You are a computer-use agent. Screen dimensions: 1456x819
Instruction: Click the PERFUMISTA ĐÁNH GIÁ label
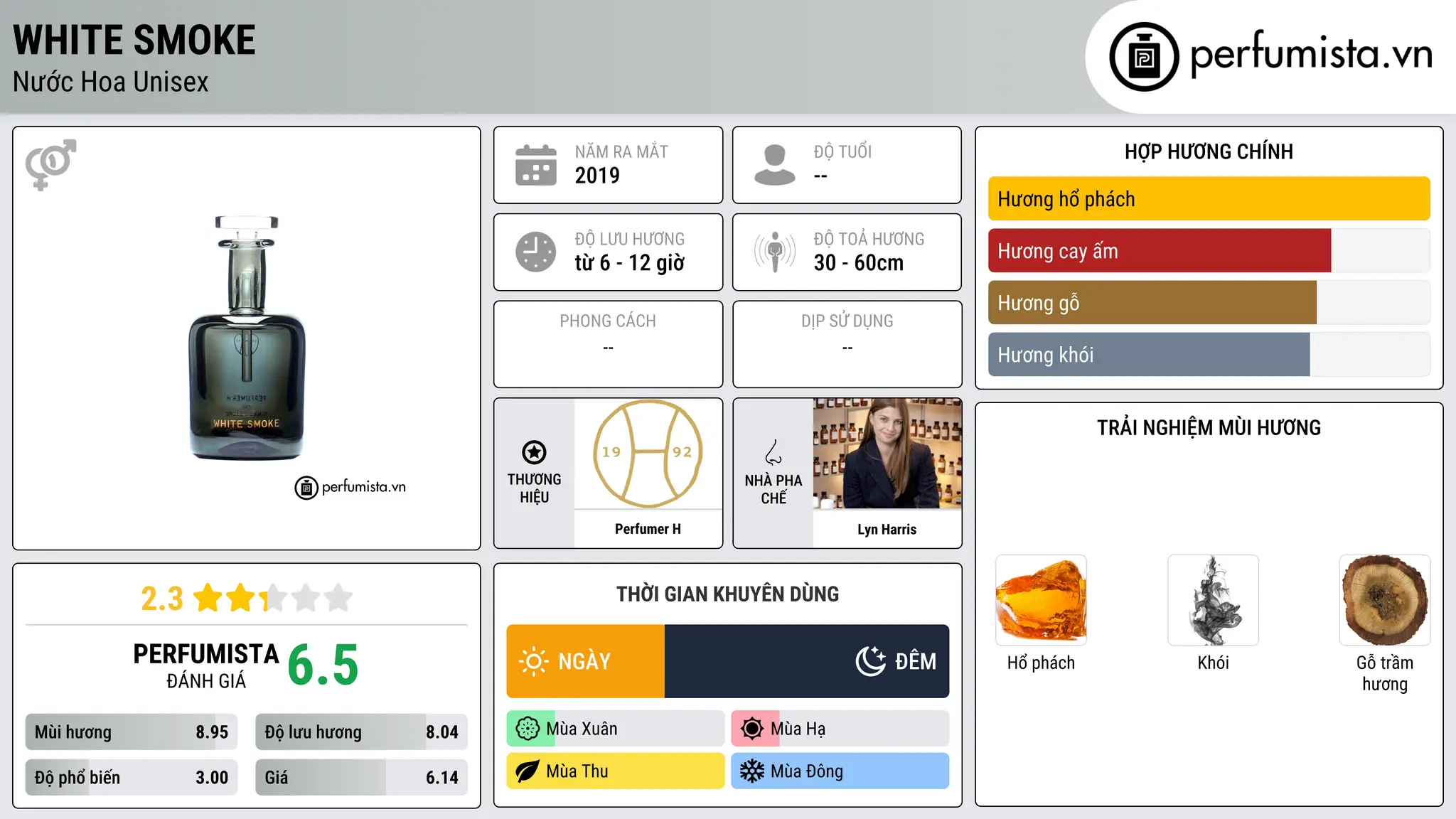[x=206, y=665]
